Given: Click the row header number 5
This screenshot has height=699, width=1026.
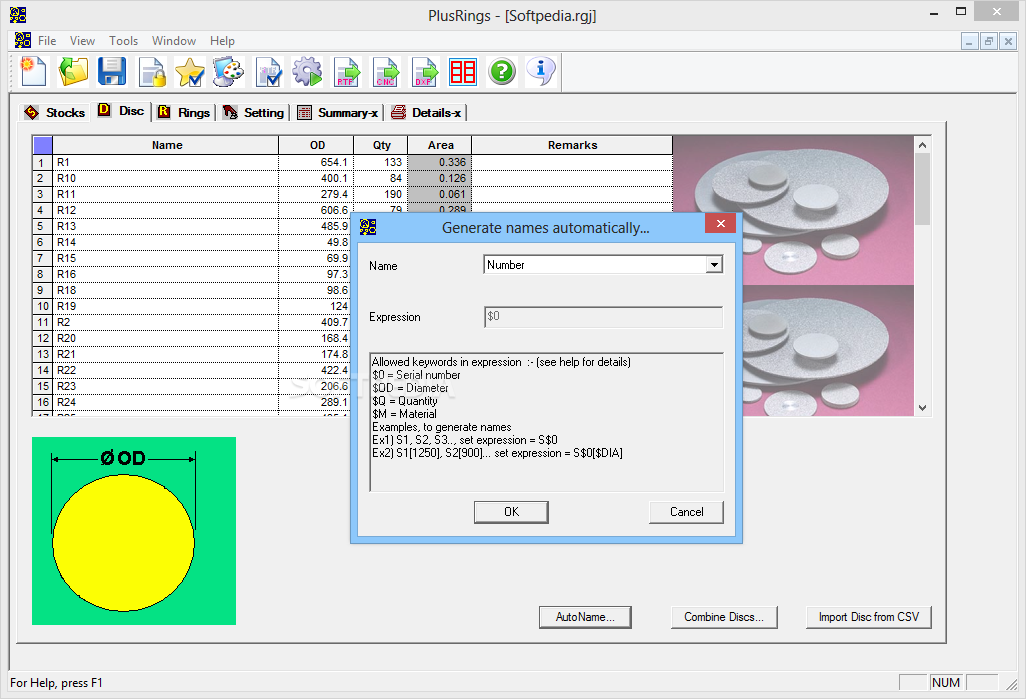Looking at the screenshot, I should click(43, 226).
